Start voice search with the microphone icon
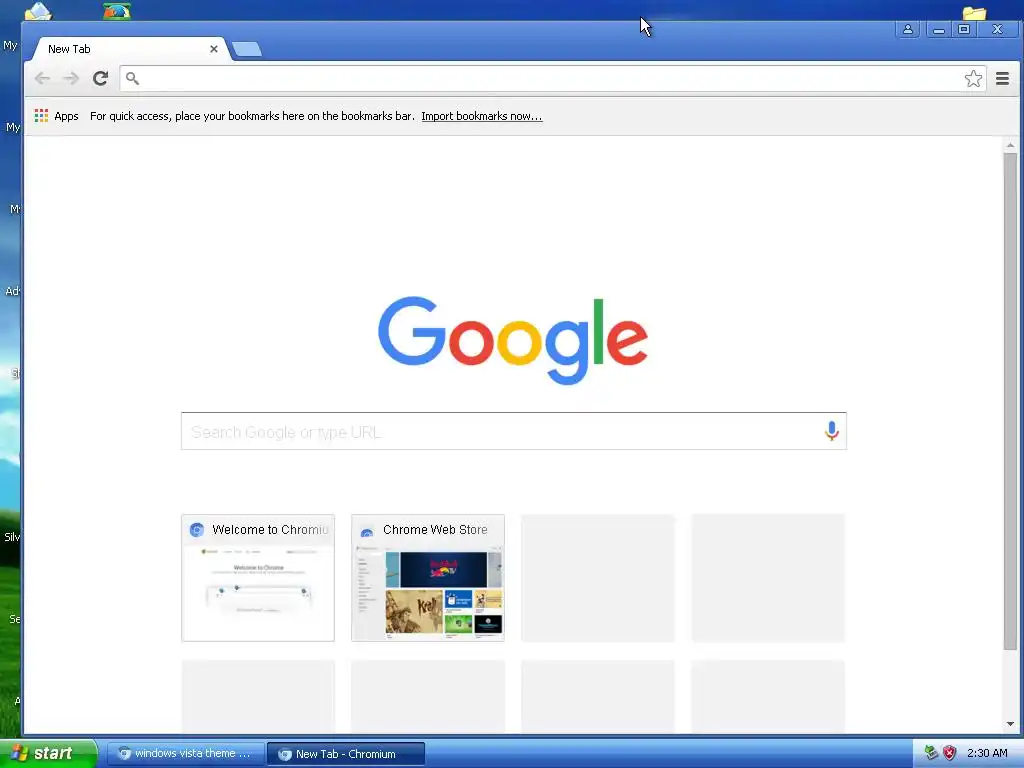 pyautogui.click(x=831, y=431)
